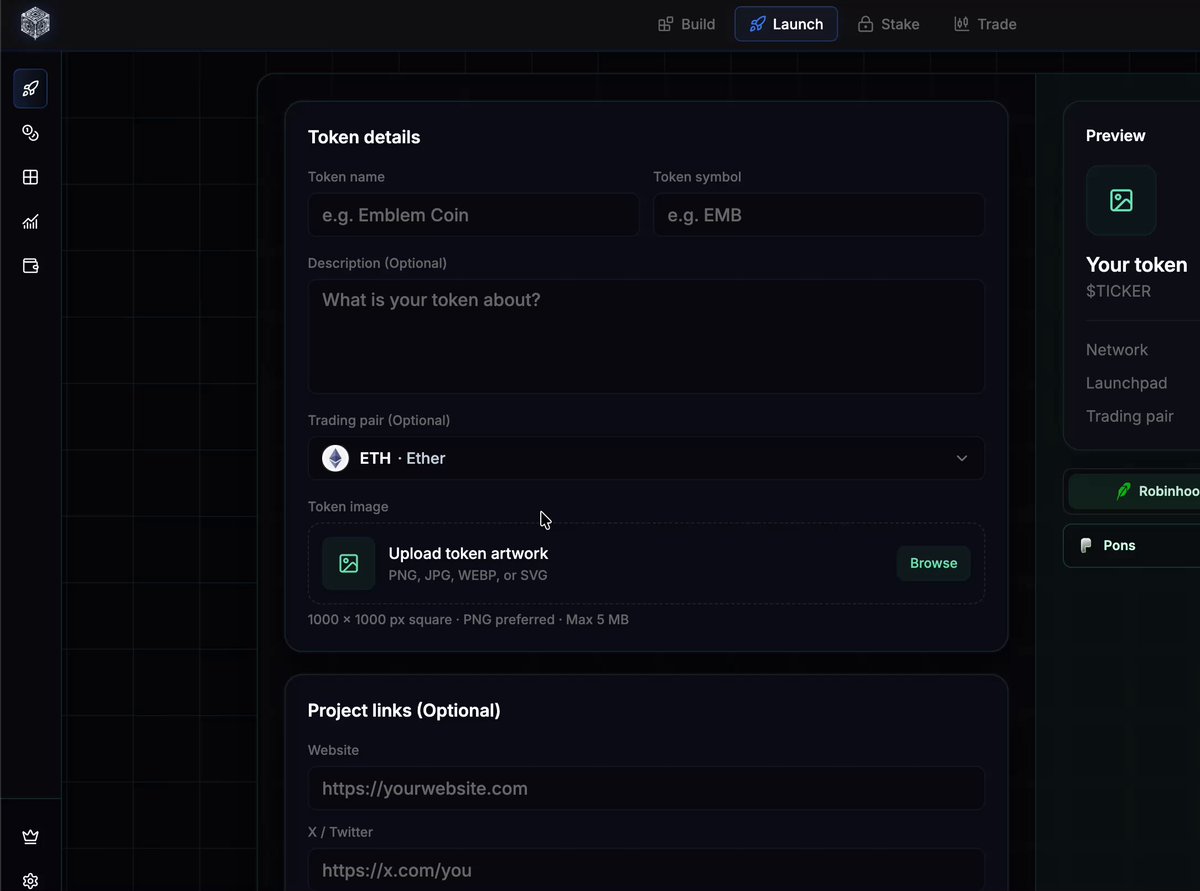Image resolution: width=1200 pixels, height=891 pixels.
Task: Go to the Stake tab
Action: 888,24
